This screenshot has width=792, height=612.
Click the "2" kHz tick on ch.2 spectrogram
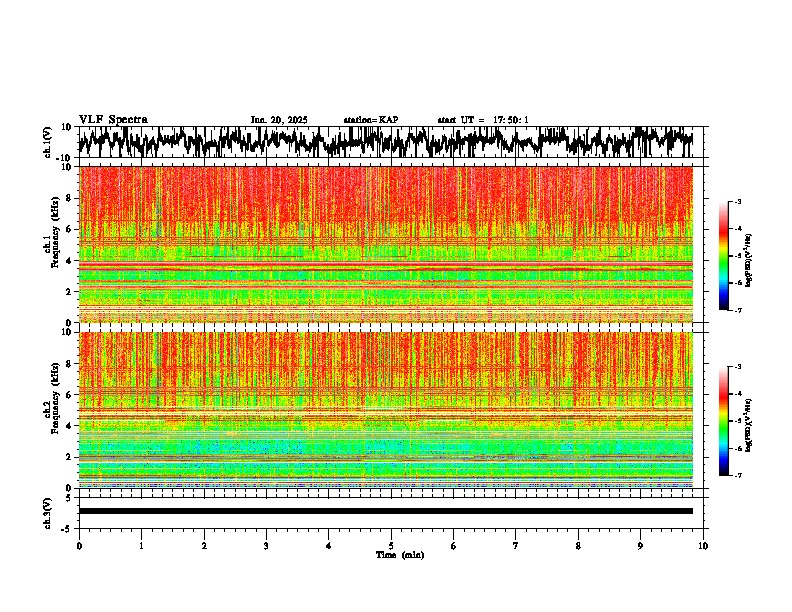[x=69, y=457]
